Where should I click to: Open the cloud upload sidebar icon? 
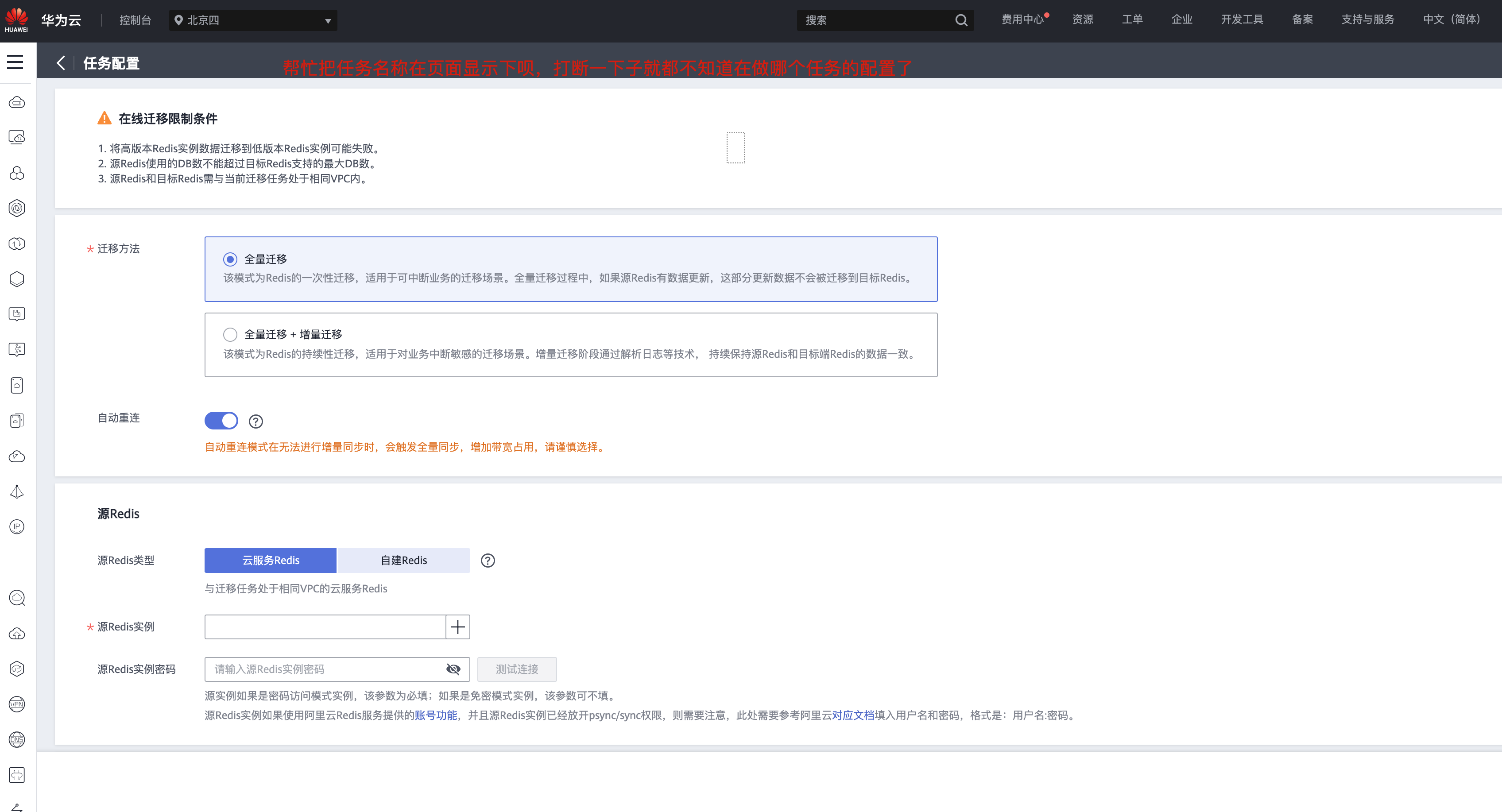click(x=17, y=633)
